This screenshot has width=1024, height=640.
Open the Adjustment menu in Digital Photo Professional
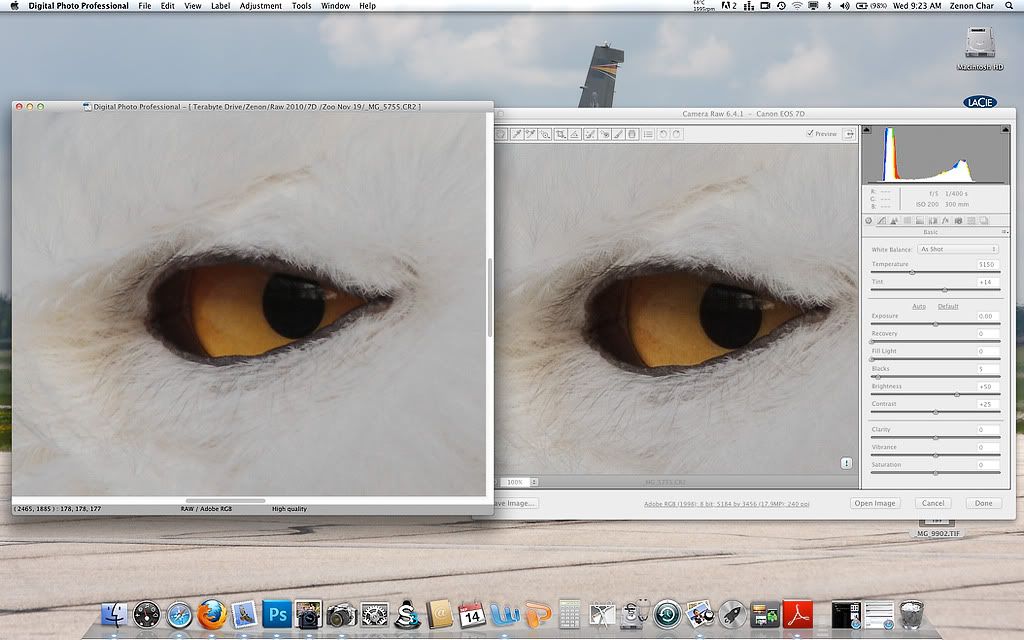coord(260,5)
